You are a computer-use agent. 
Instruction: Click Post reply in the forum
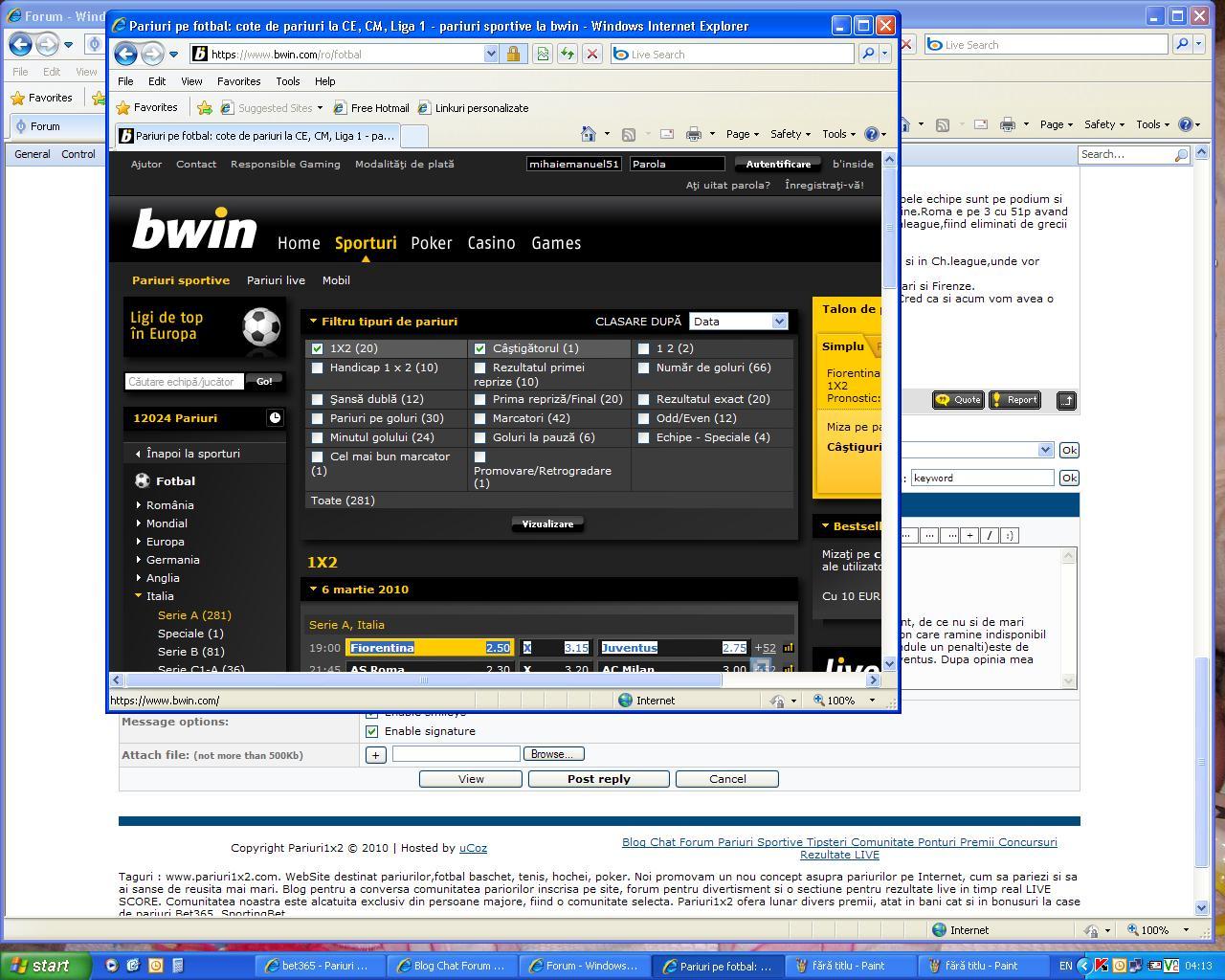click(x=598, y=779)
